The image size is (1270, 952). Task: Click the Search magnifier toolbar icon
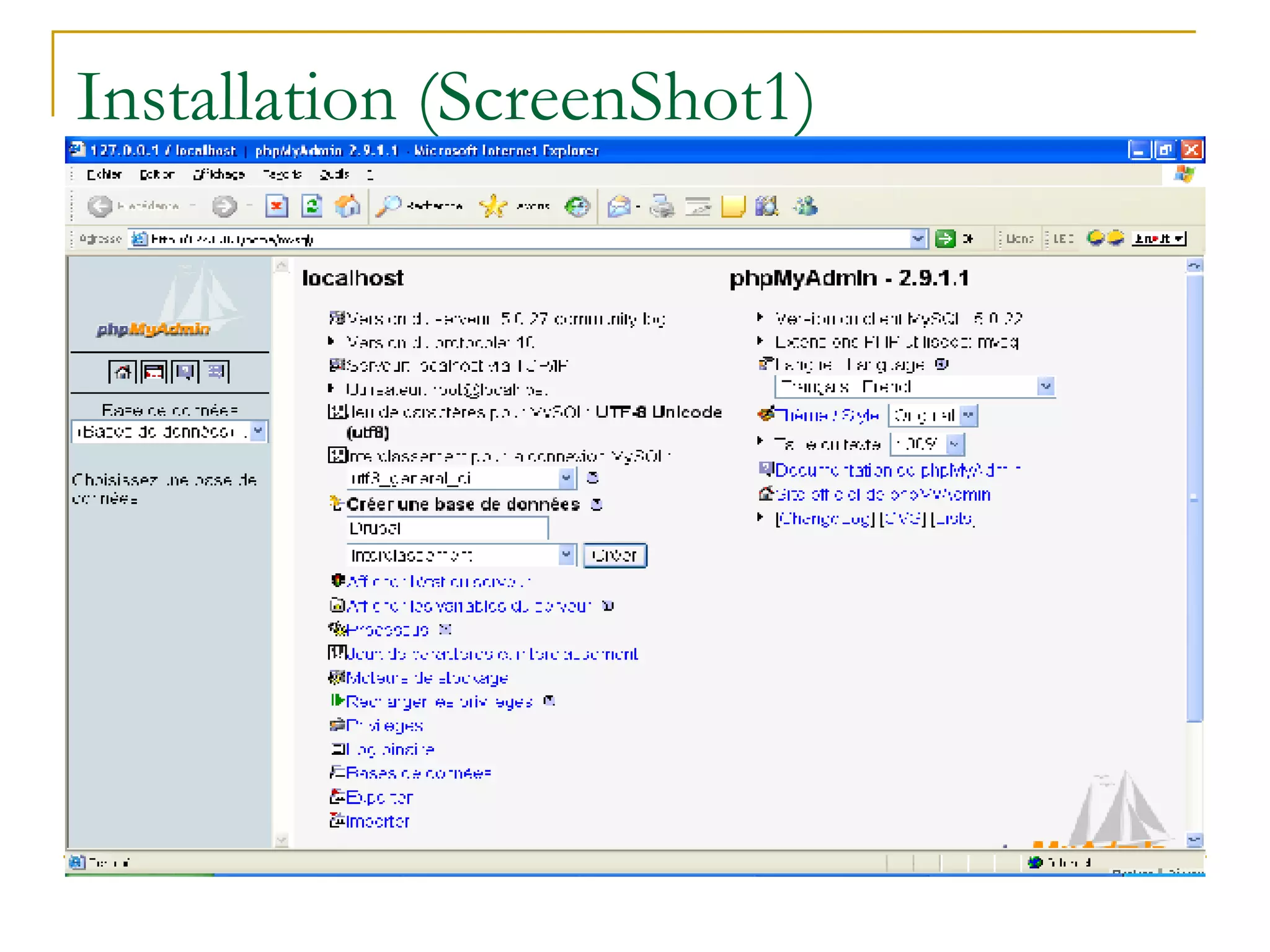tap(389, 206)
